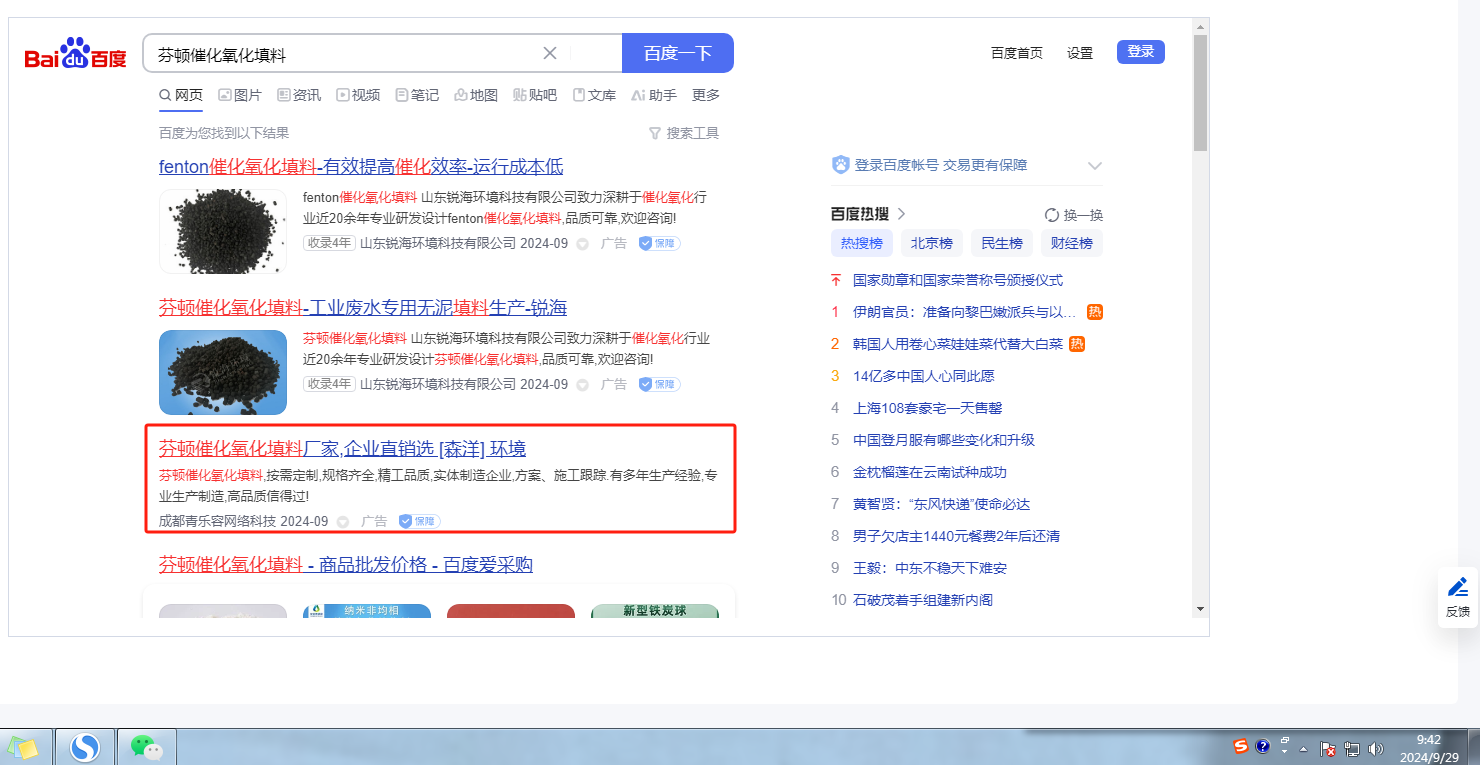Clear the search box with the X icon
The image size is (1480, 765).
(x=550, y=53)
